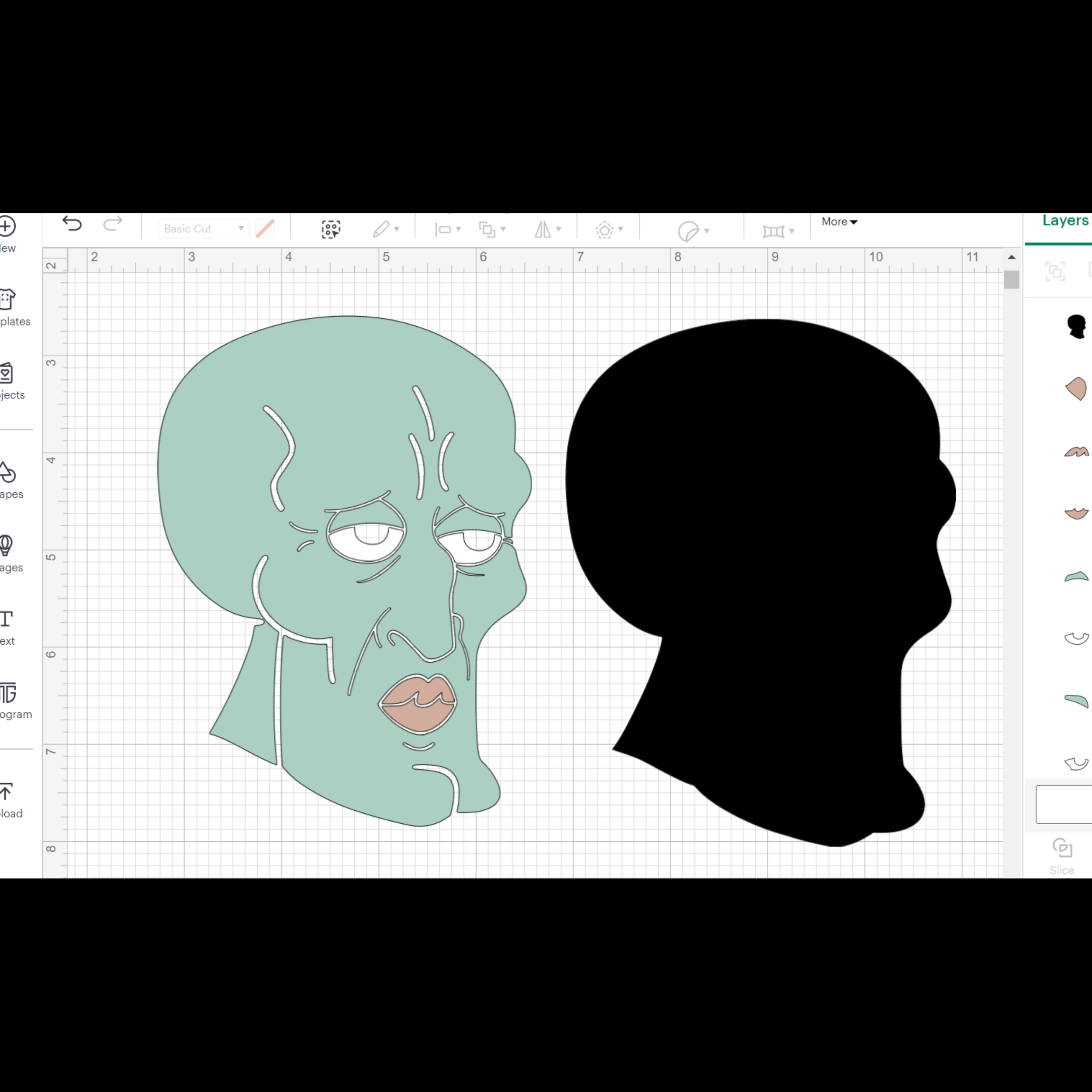Image resolution: width=1092 pixels, height=1092 pixels.
Task: Click the operation color swatch beside Basic Cut
Action: (265, 229)
